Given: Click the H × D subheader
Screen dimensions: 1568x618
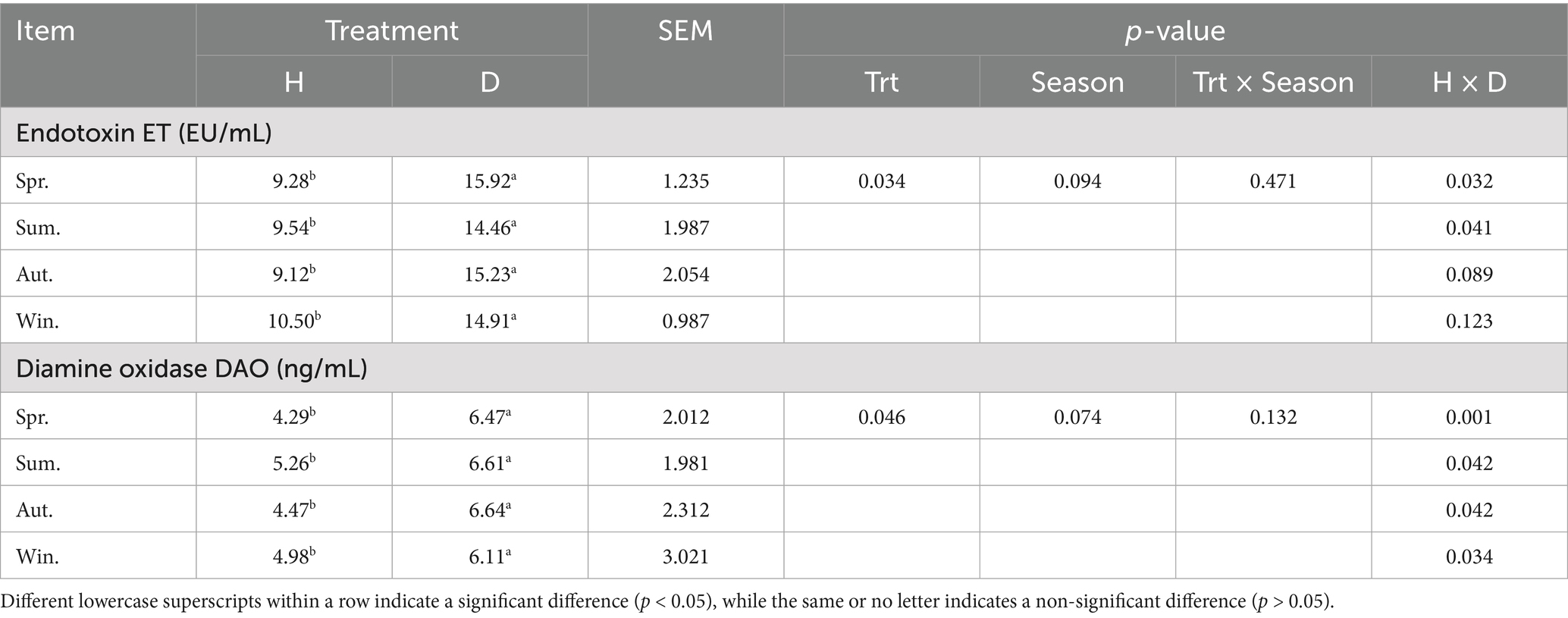Looking at the screenshot, I should click(1469, 81).
